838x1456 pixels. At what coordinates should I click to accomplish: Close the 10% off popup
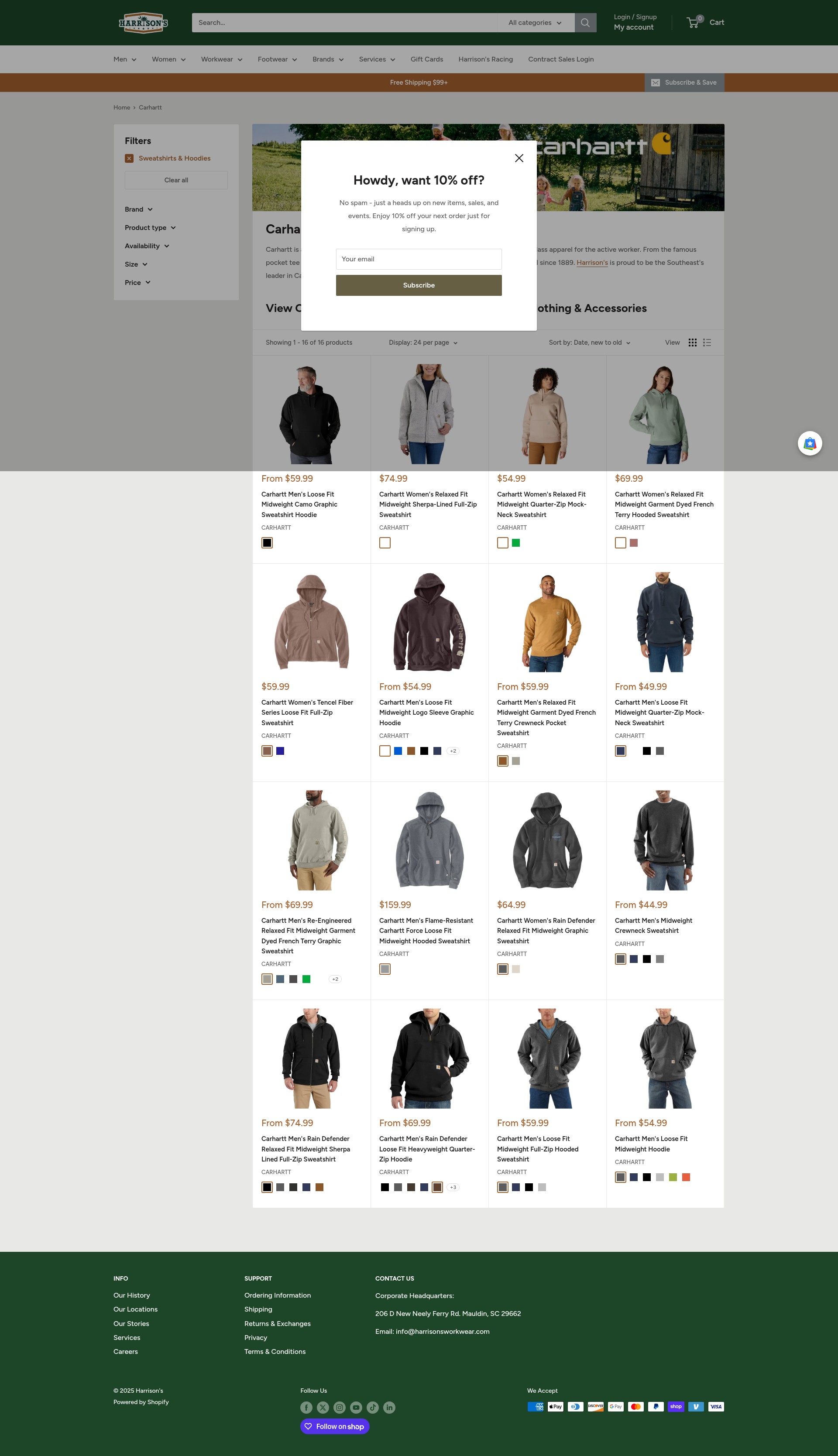(x=519, y=158)
